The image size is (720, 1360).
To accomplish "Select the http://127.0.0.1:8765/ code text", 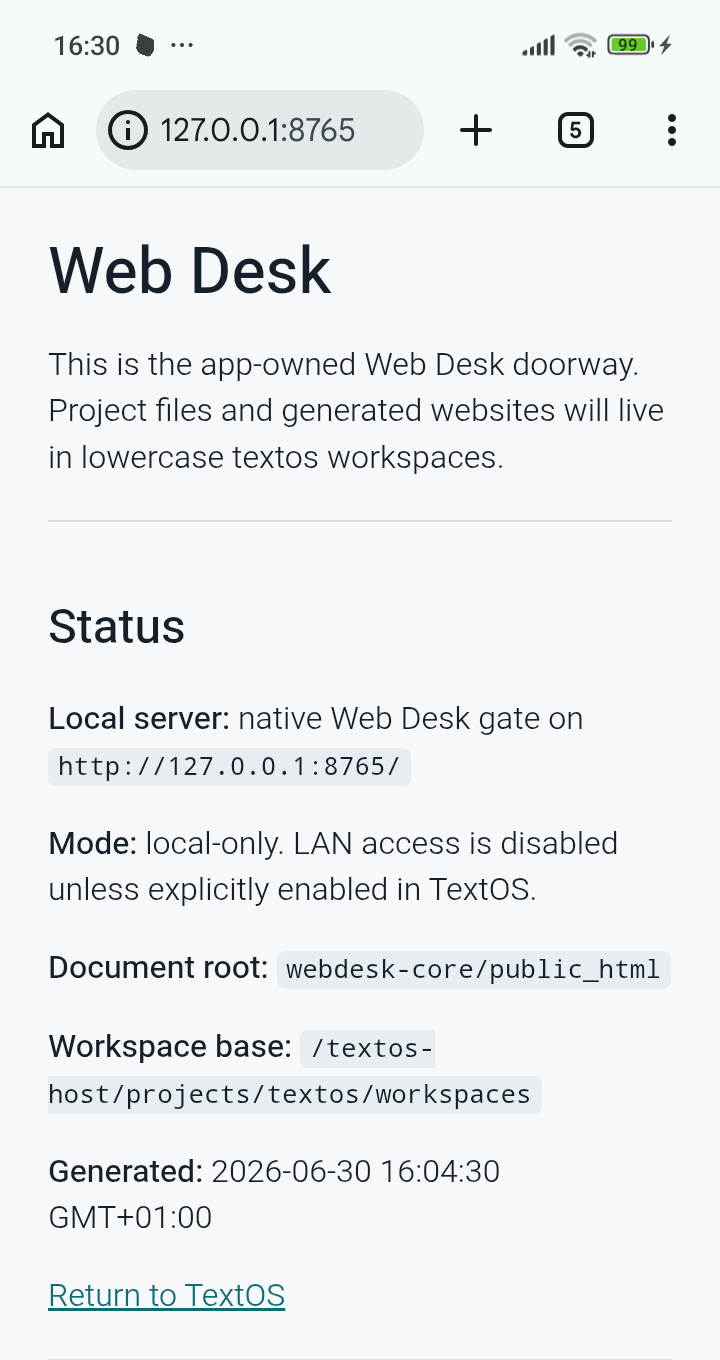I will 229,767.
